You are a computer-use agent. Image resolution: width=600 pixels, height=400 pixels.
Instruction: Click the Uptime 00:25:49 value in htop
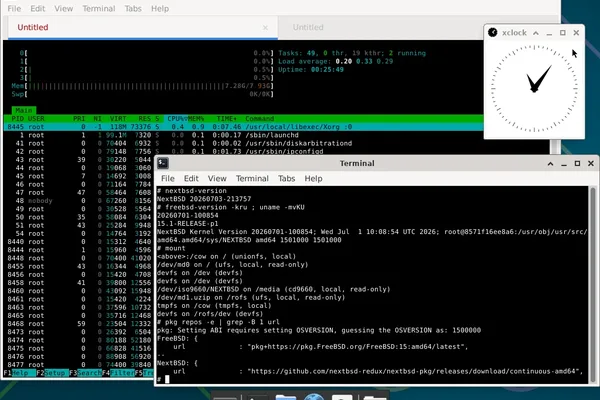[x=327, y=70]
